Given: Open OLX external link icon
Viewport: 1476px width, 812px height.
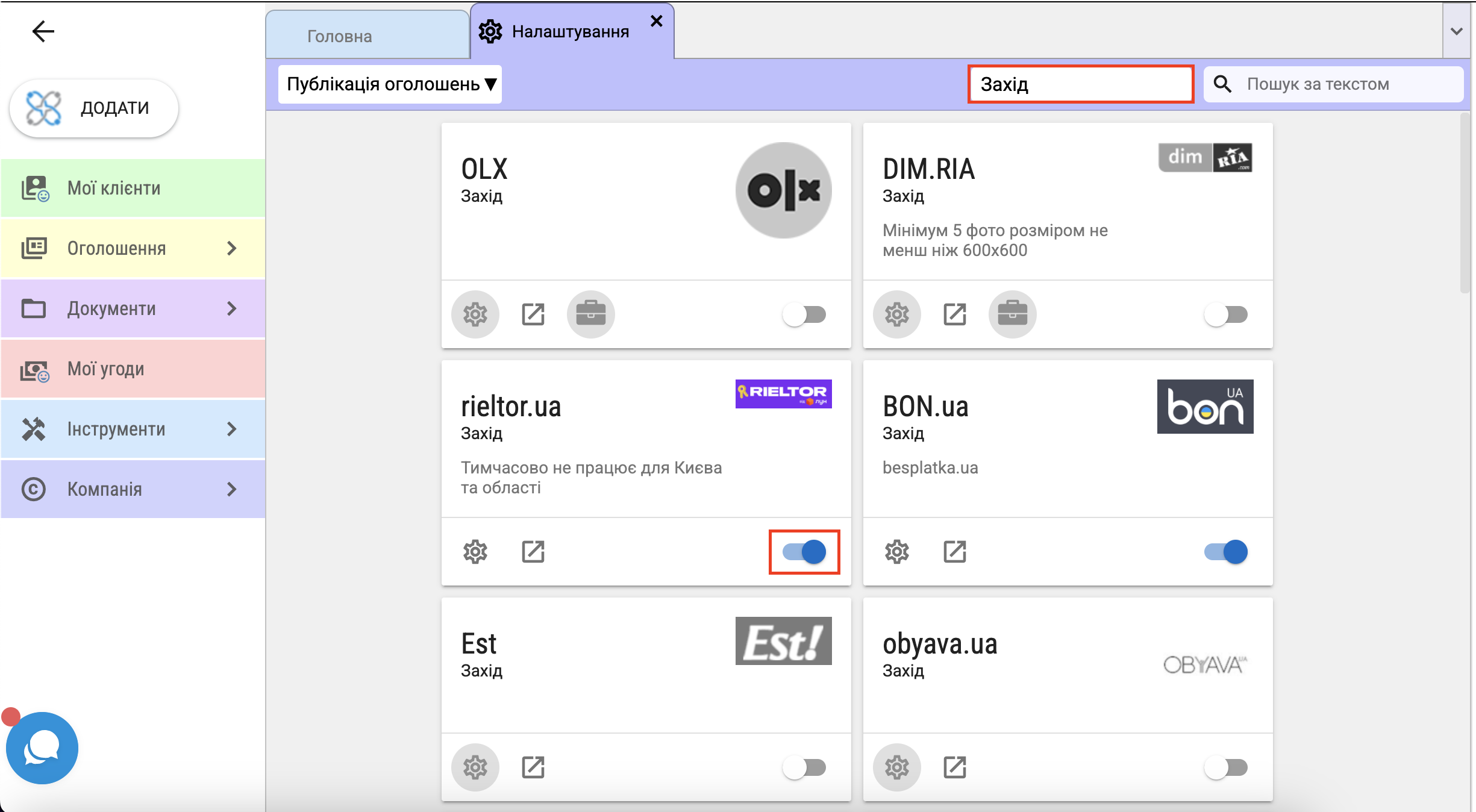Looking at the screenshot, I should click(533, 314).
